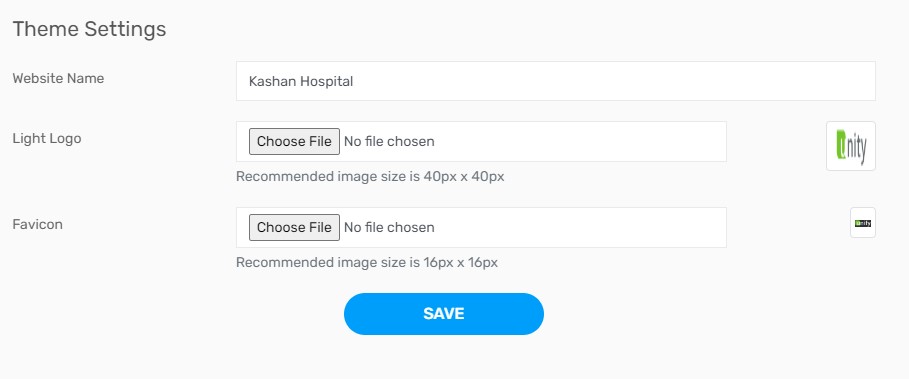Viewport: 909px width, 379px height.
Task: Save the theme settings
Action: click(x=443, y=314)
